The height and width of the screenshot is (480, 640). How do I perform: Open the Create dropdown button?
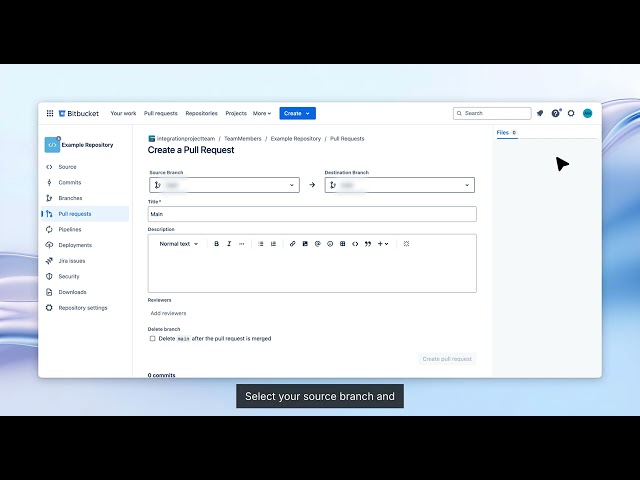tap(298, 113)
